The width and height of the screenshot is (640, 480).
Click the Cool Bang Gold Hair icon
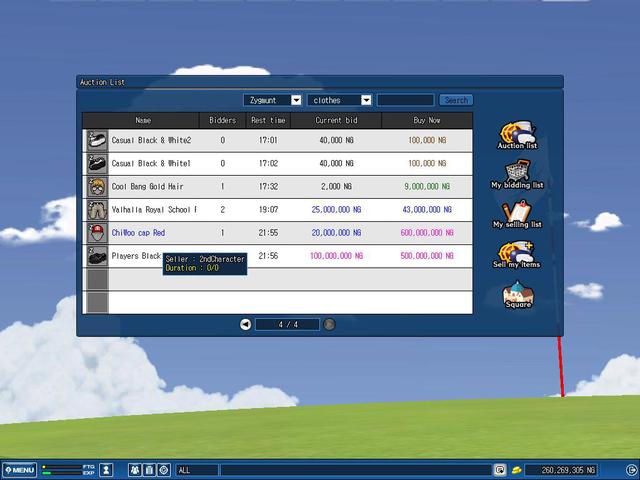coord(96,187)
